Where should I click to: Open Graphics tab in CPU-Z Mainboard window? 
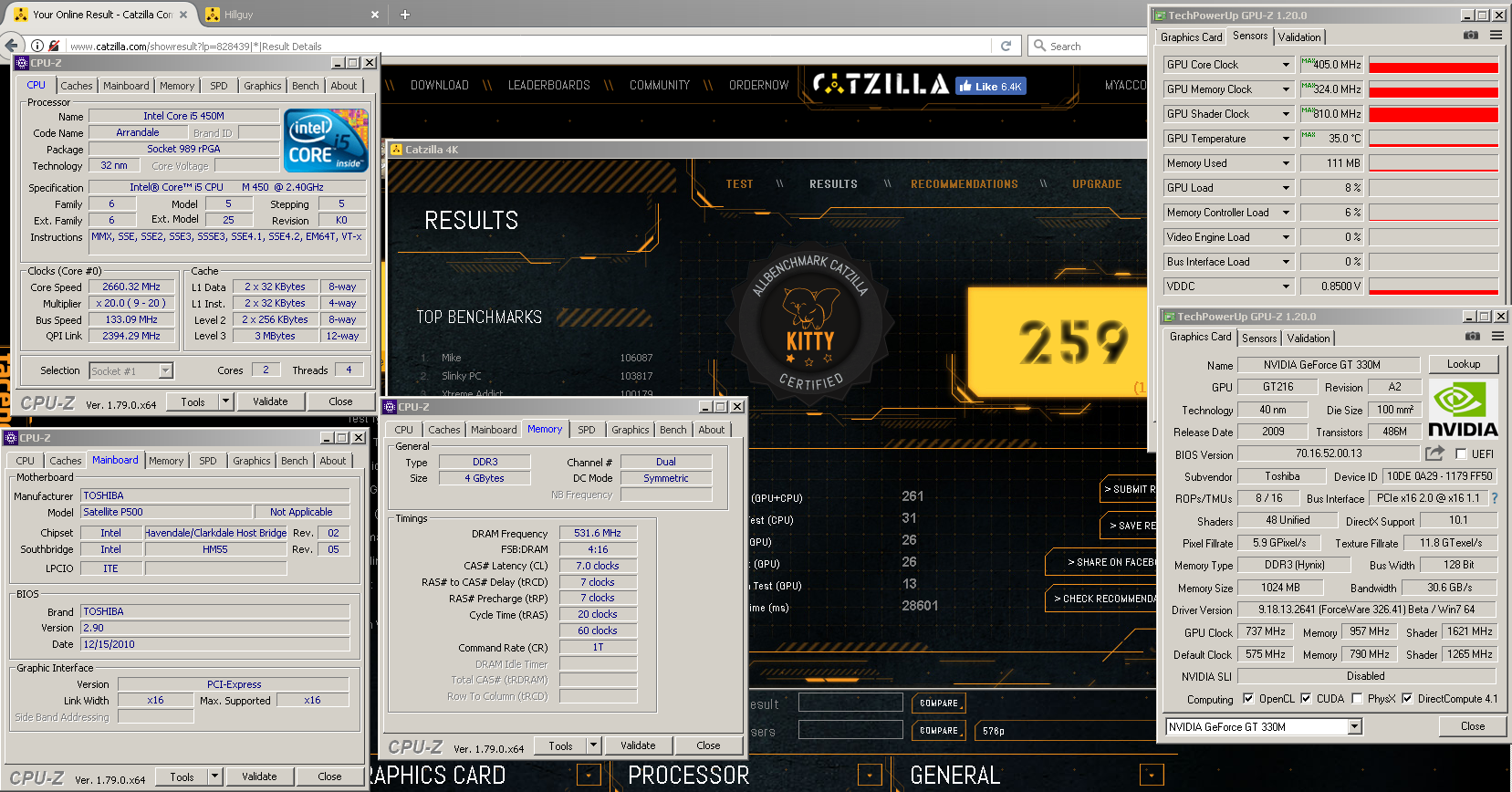(252, 461)
